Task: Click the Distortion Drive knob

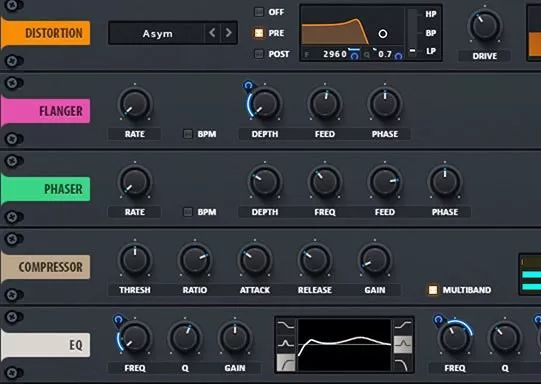Action: tap(485, 26)
